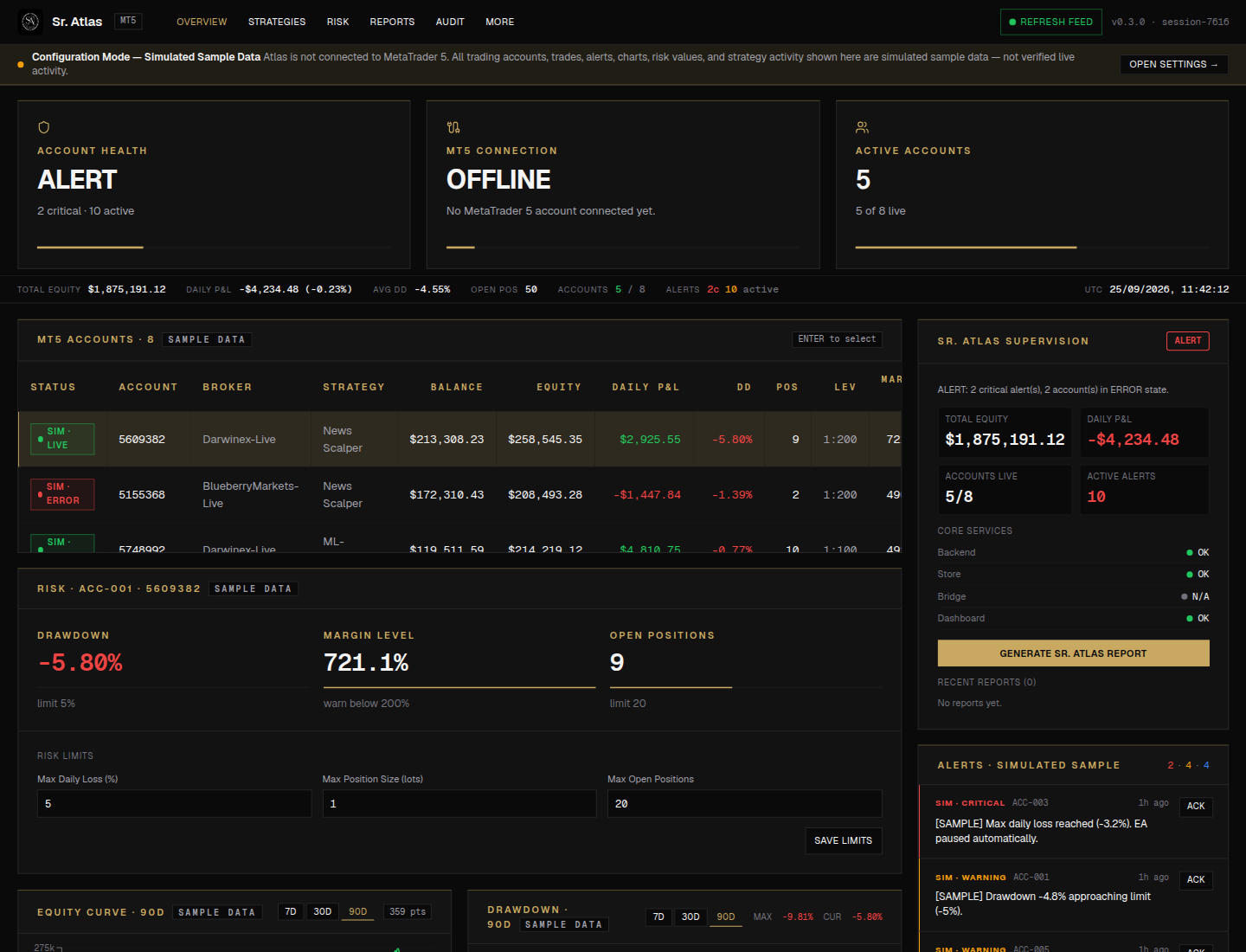
Task: Click the Recent Reports (0) label
Action: [986, 682]
